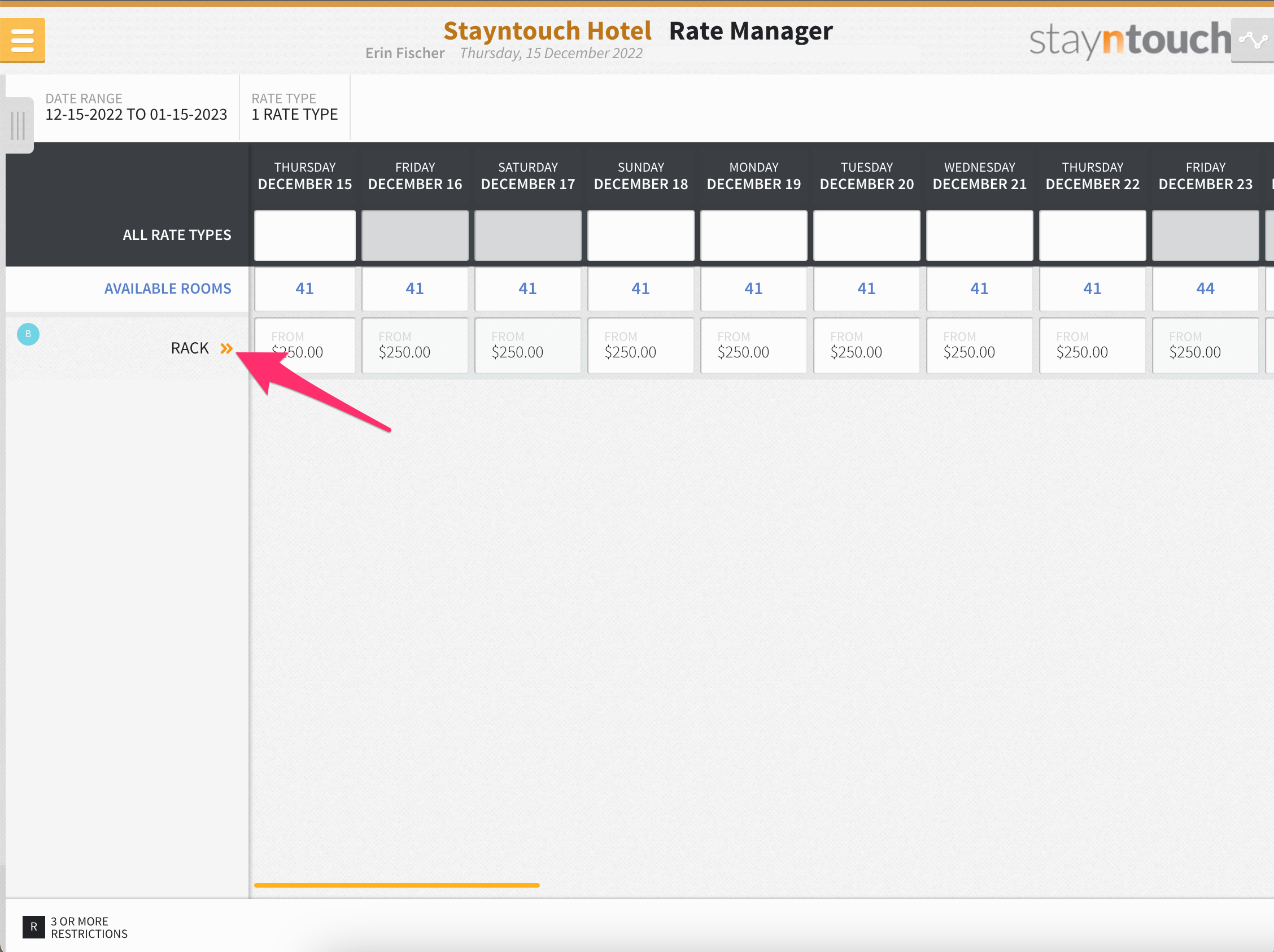Open the Rate Type filter
Screen dimensions: 1274x952
coord(294,107)
